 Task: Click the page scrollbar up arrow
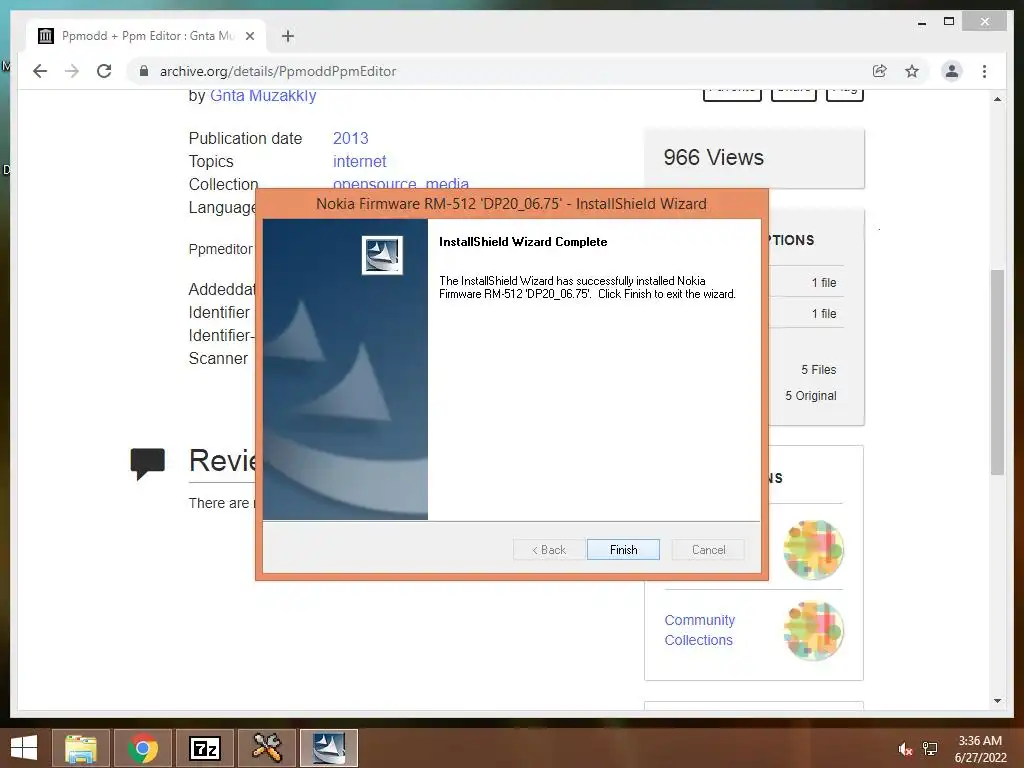(997, 99)
